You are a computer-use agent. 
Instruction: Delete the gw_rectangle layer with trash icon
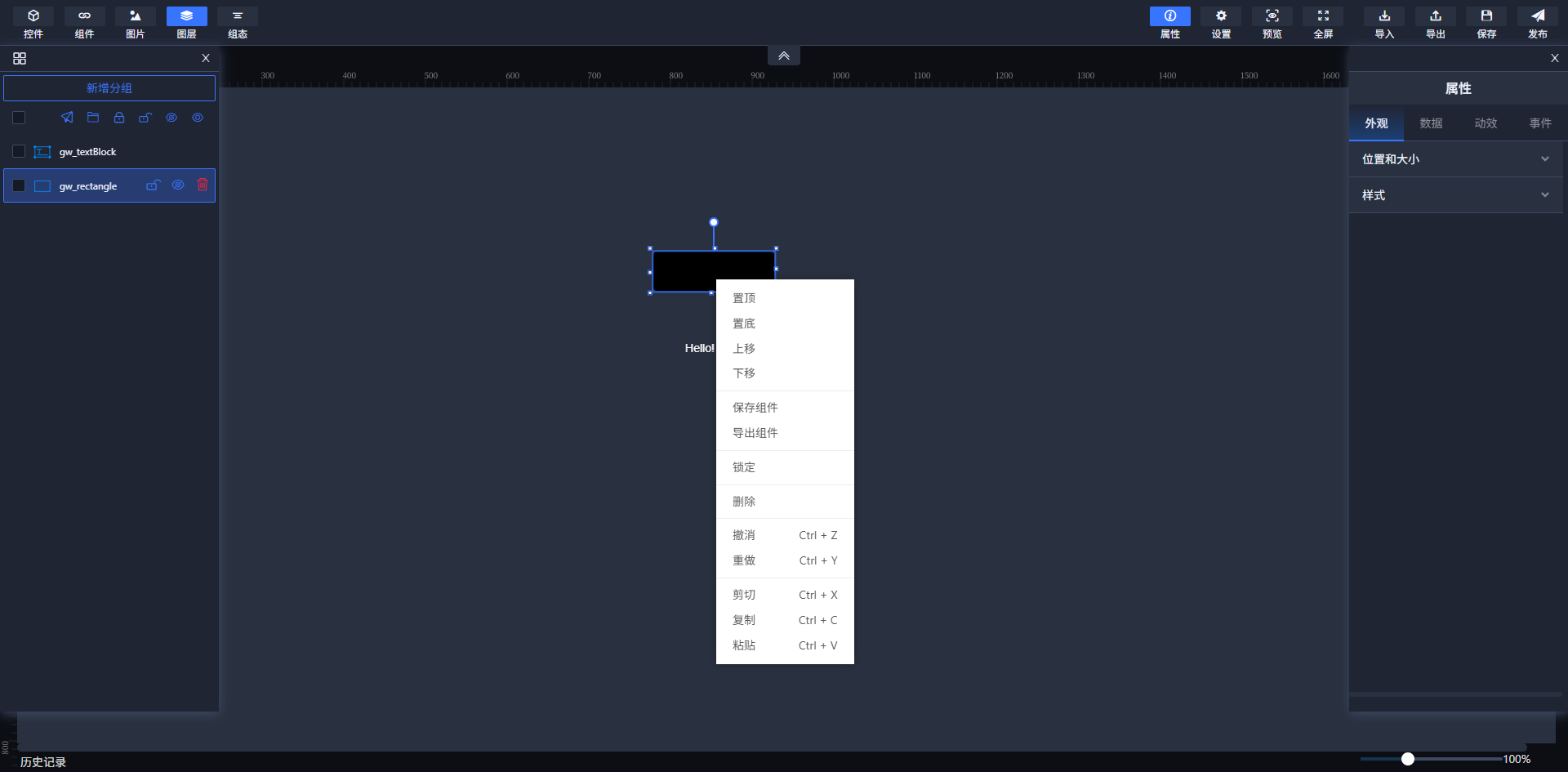tap(203, 185)
